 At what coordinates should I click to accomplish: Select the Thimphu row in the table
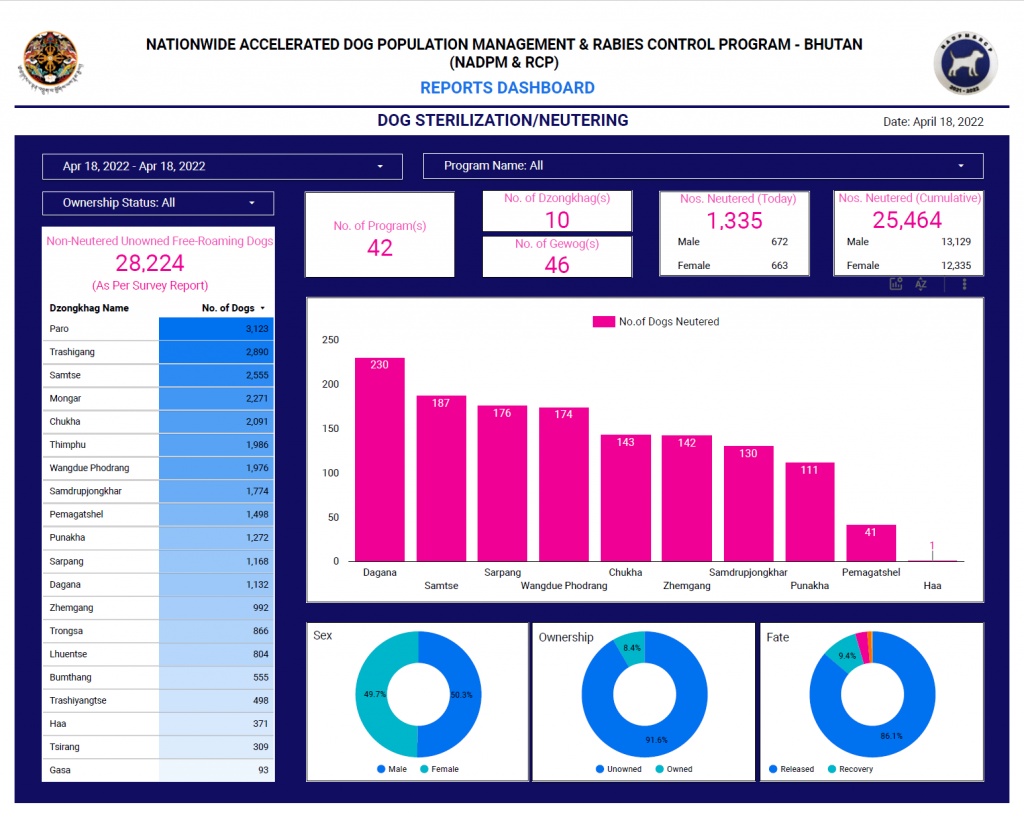(x=158, y=445)
